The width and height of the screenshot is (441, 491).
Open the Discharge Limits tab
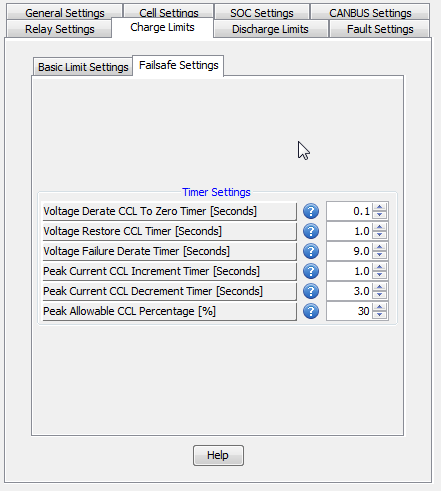(270, 29)
